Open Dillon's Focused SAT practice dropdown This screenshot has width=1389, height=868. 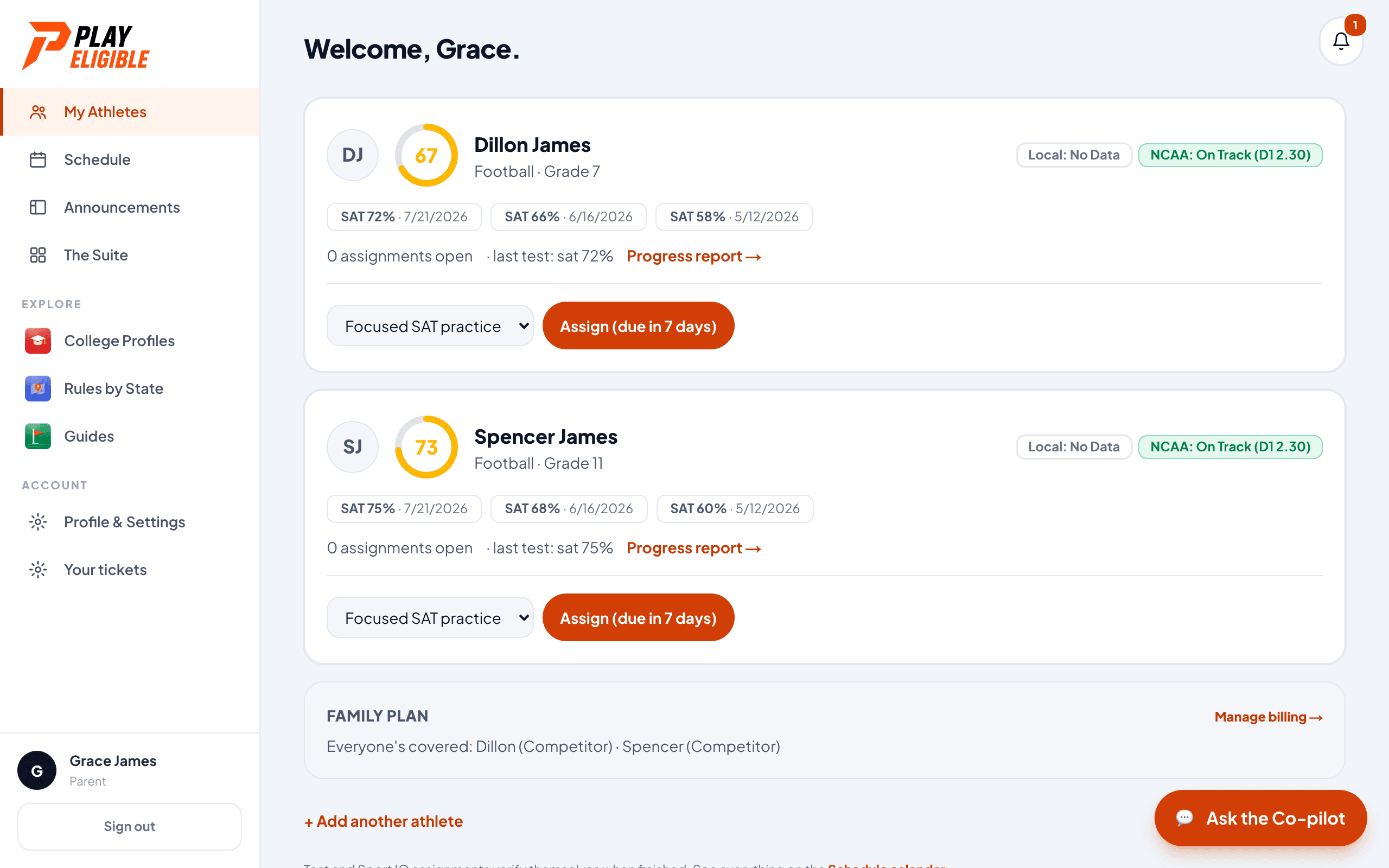[430, 326]
